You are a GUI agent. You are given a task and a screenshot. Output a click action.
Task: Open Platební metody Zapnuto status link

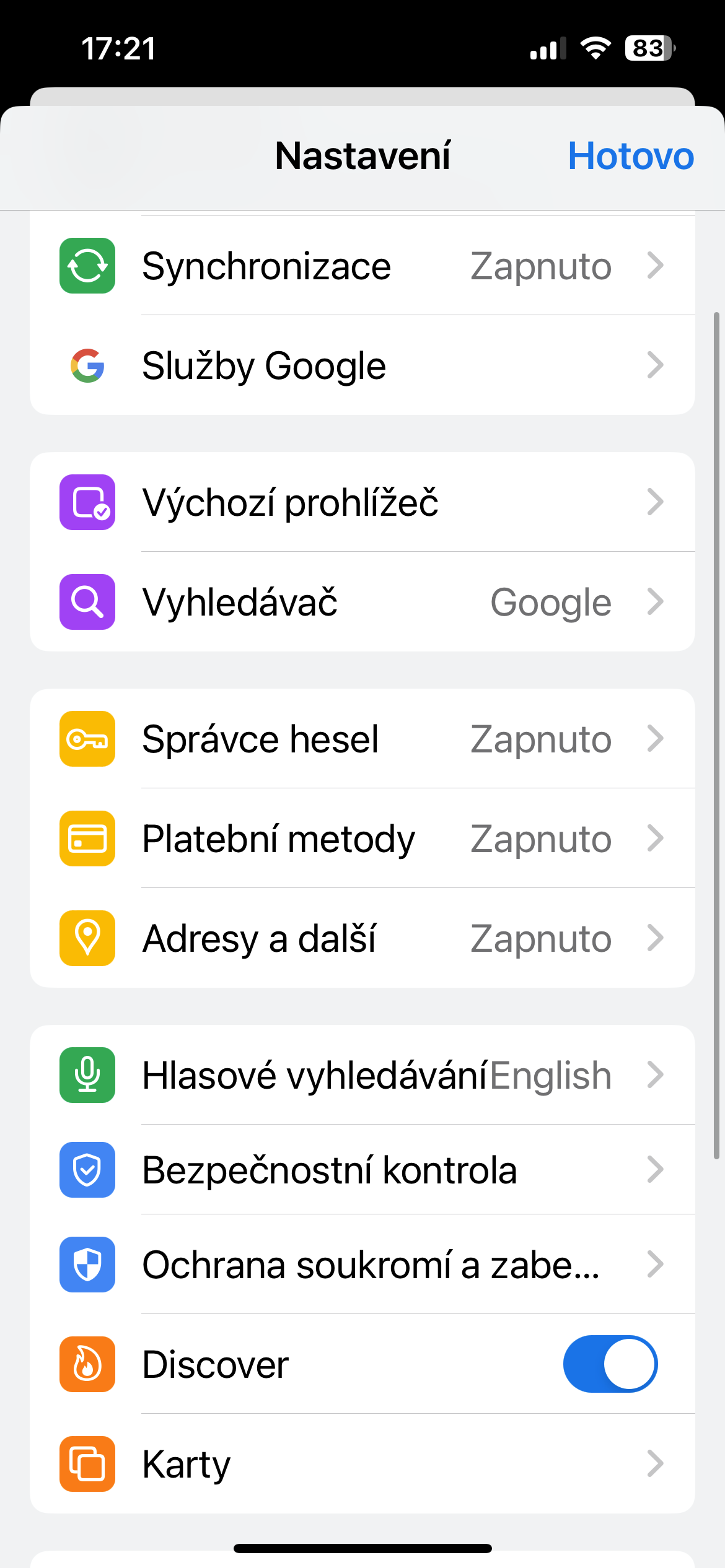(x=541, y=838)
